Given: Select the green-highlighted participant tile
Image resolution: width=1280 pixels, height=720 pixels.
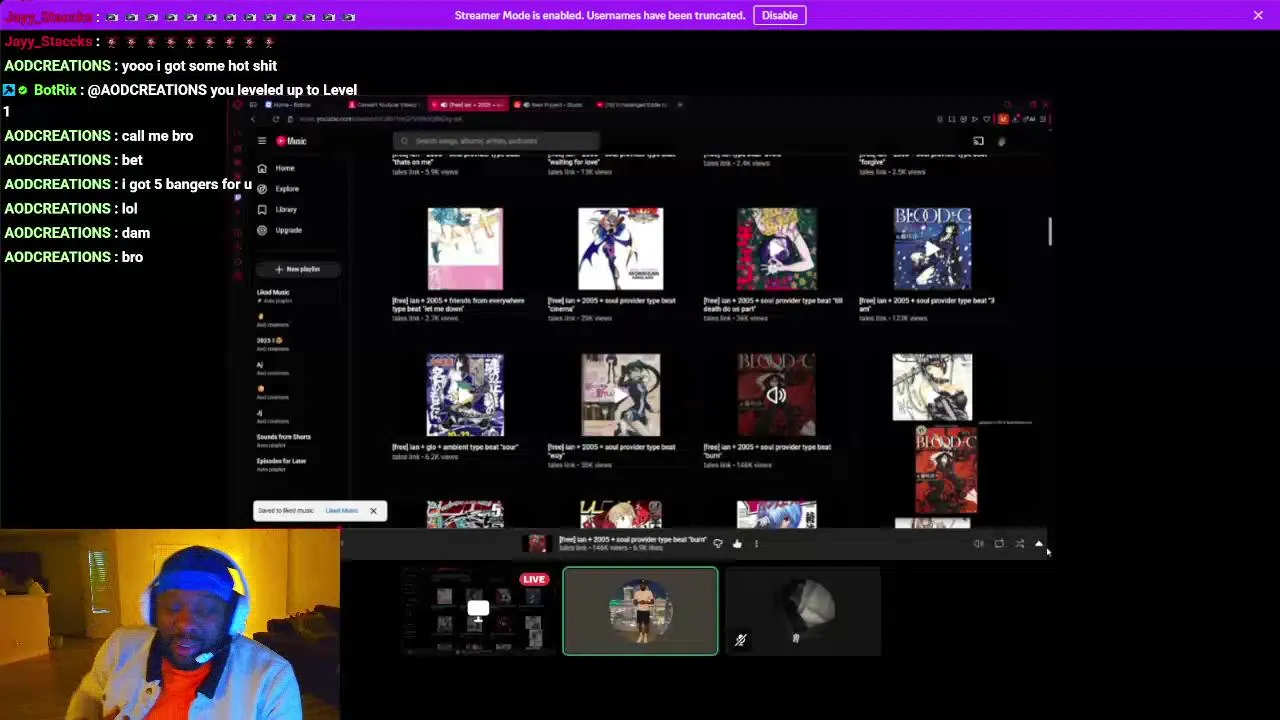Looking at the screenshot, I should (x=640, y=611).
